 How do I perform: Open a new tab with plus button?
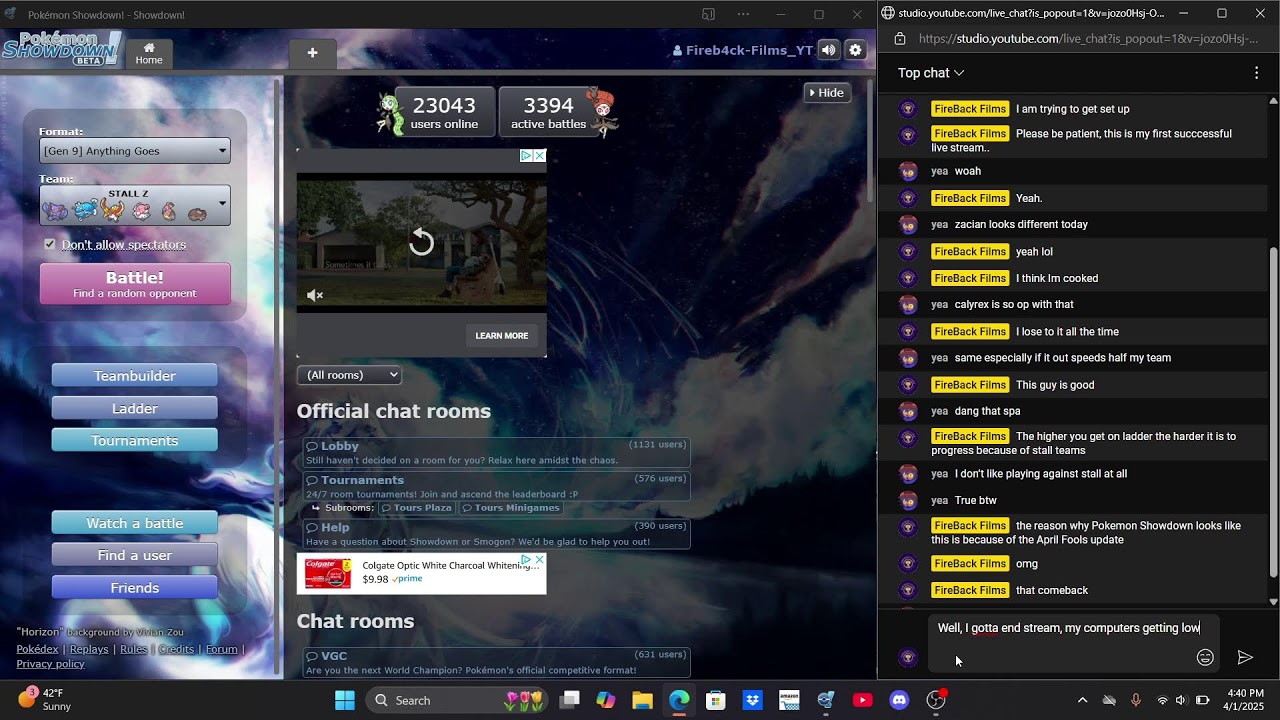[x=312, y=54]
